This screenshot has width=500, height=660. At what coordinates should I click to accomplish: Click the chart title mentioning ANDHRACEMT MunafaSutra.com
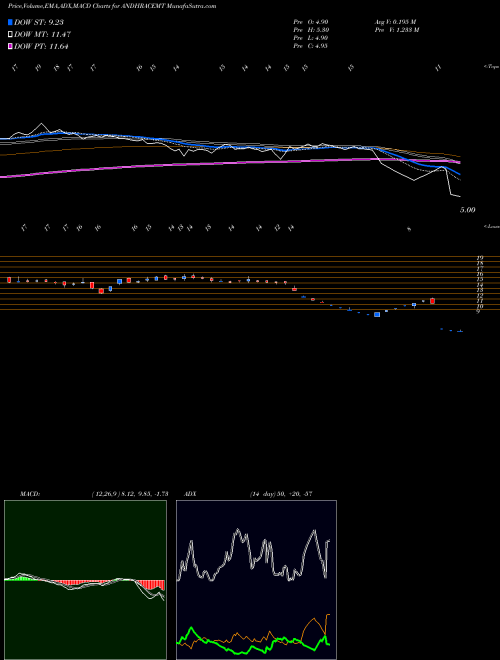112,6
